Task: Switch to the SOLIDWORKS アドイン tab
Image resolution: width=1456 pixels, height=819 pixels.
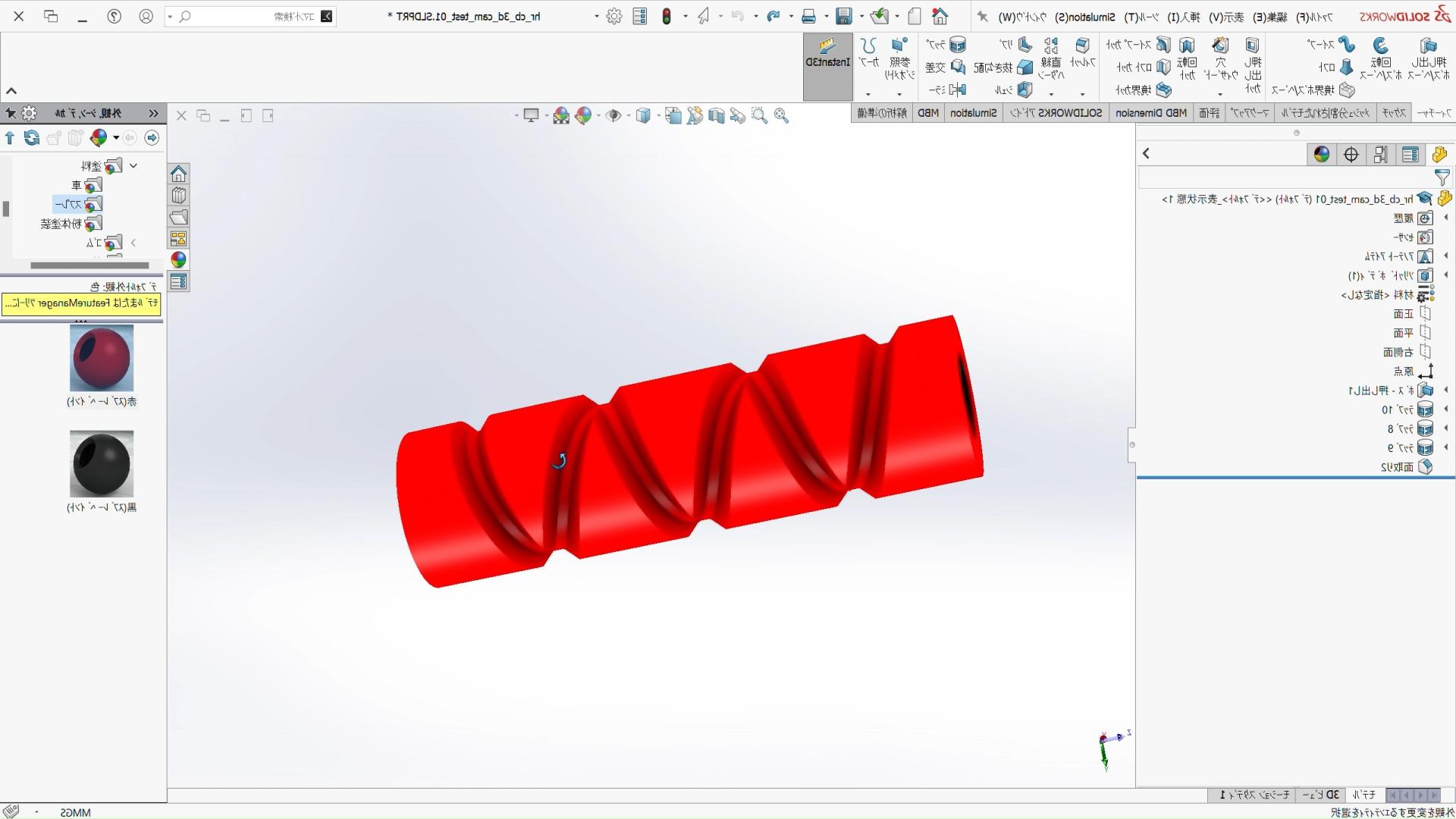Action: [x=1056, y=113]
